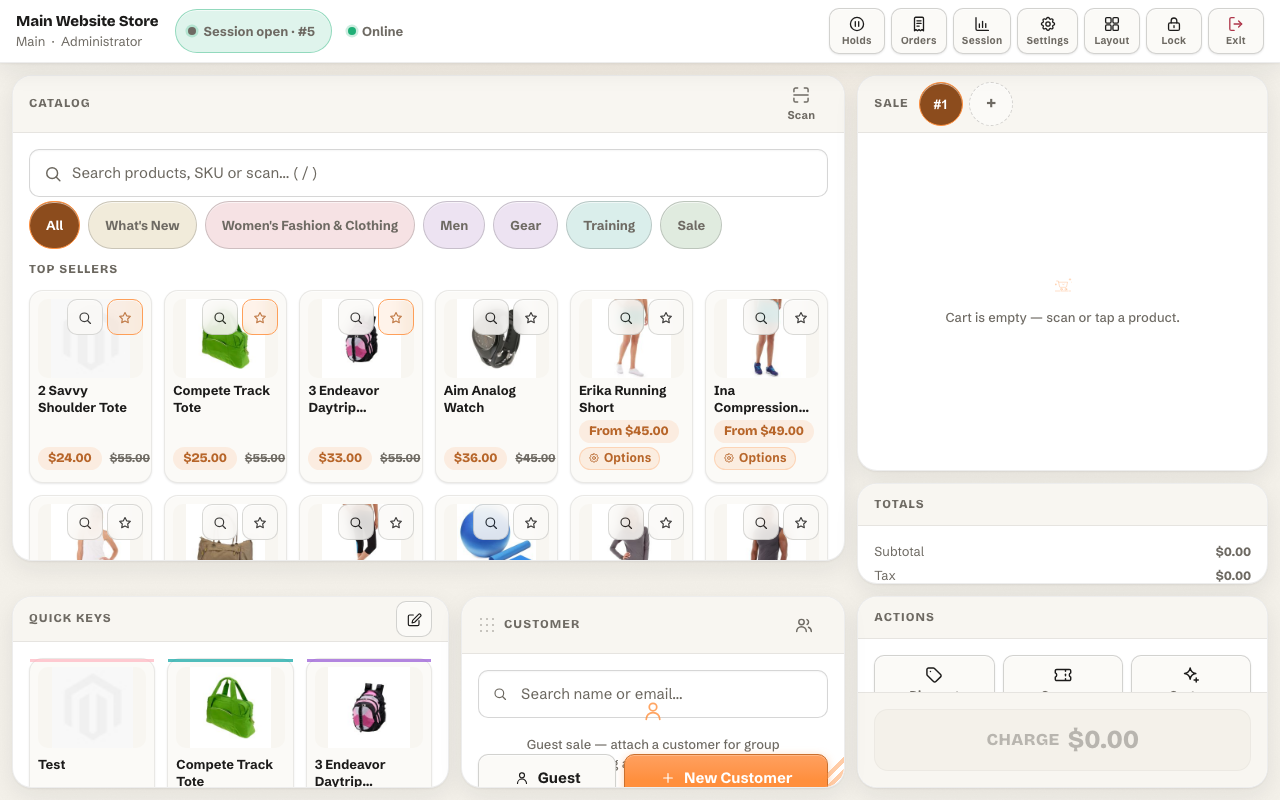Click the Session open #5 badge

coord(253,31)
